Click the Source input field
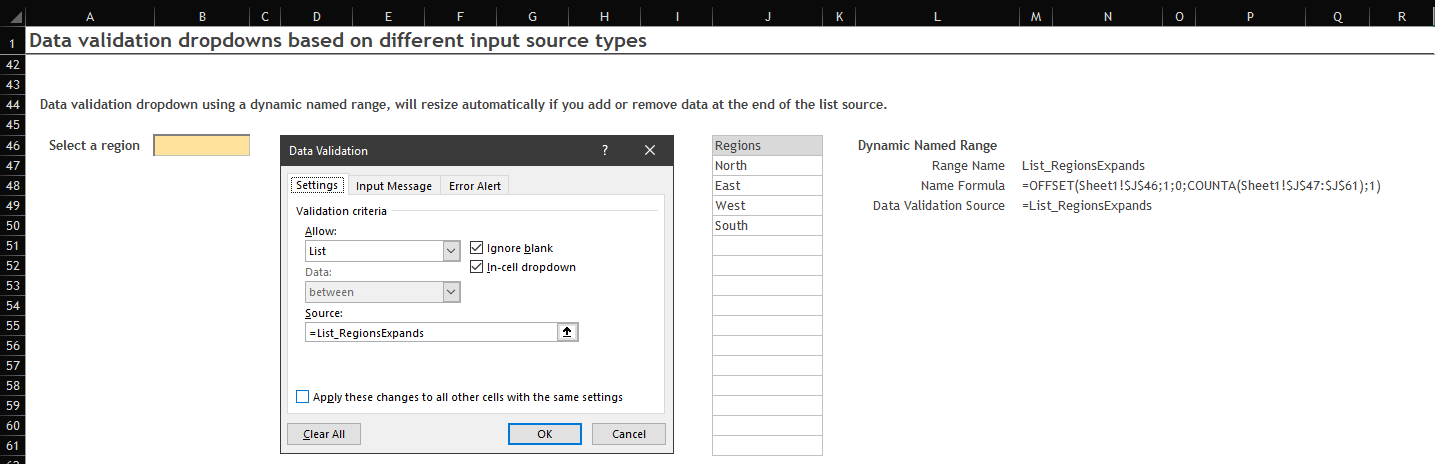This screenshot has height=464, width=1435. click(x=431, y=333)
